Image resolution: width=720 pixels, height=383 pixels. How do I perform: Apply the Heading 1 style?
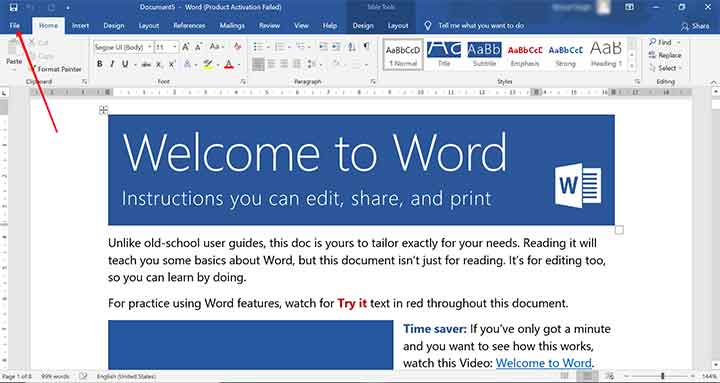pyautogui.click(x=606, y=54)
